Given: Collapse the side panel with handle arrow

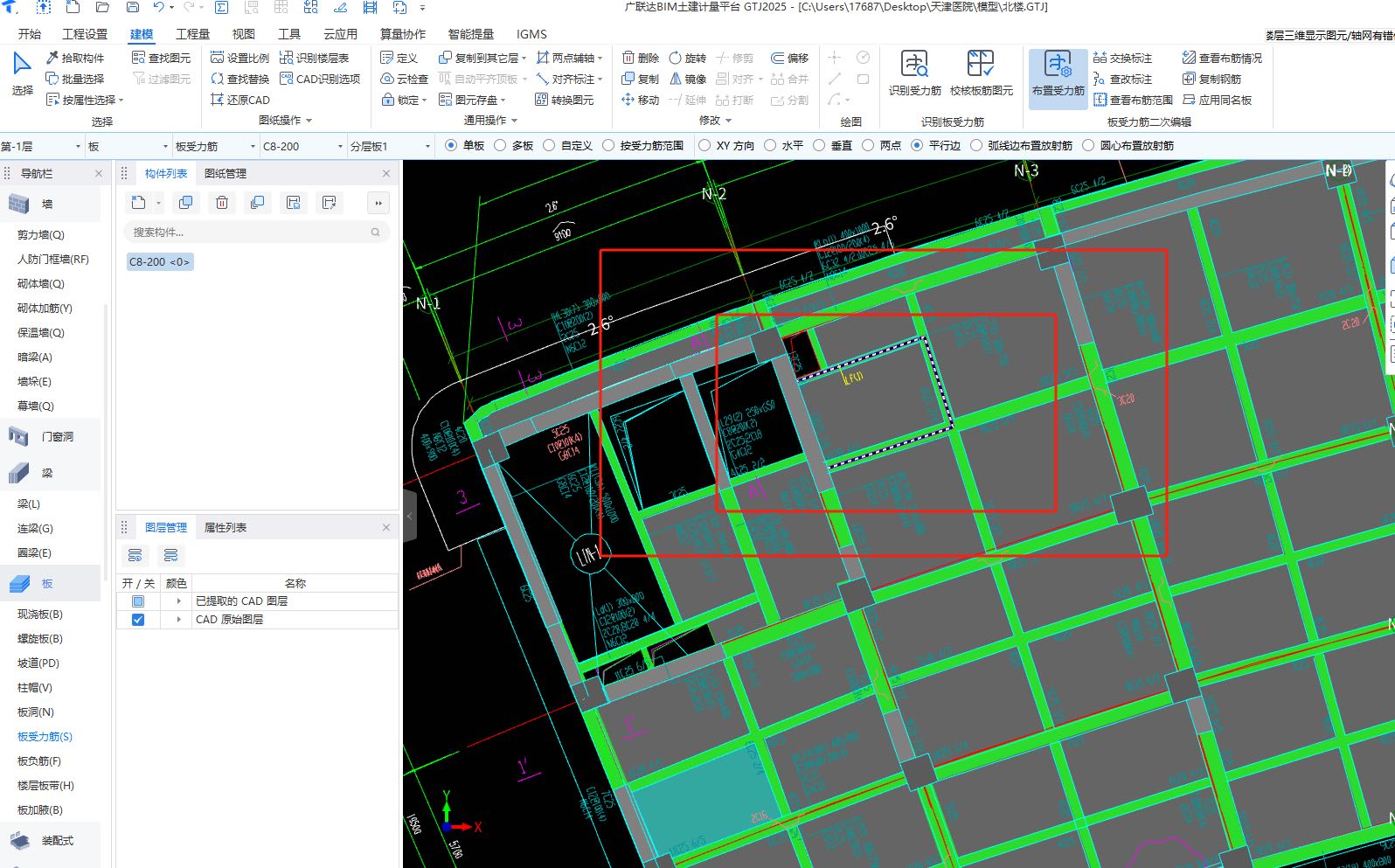Looking at the screenshot, I should (x=409, y=516).
